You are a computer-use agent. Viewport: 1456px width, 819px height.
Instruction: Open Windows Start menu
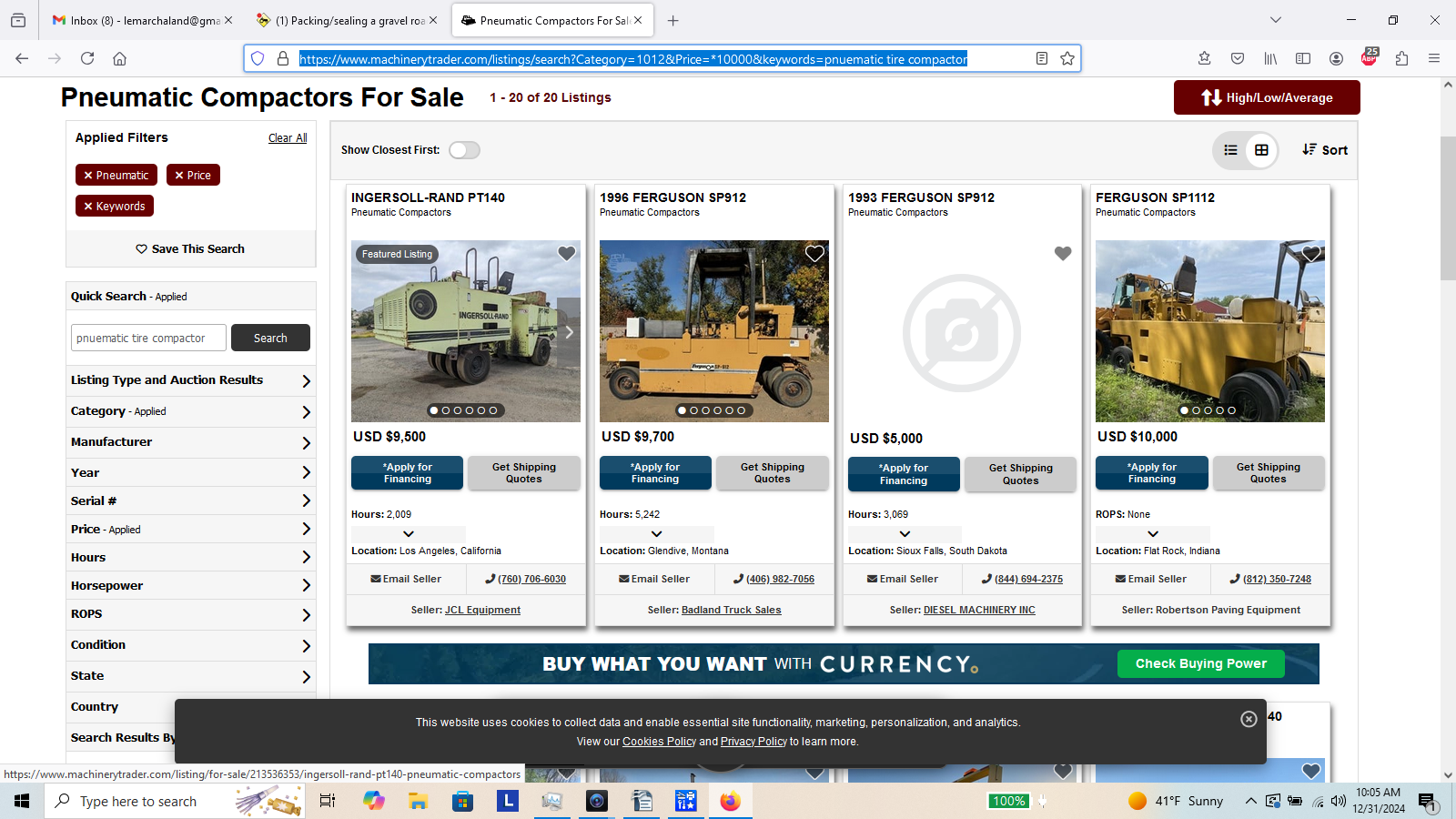point(22,801)
